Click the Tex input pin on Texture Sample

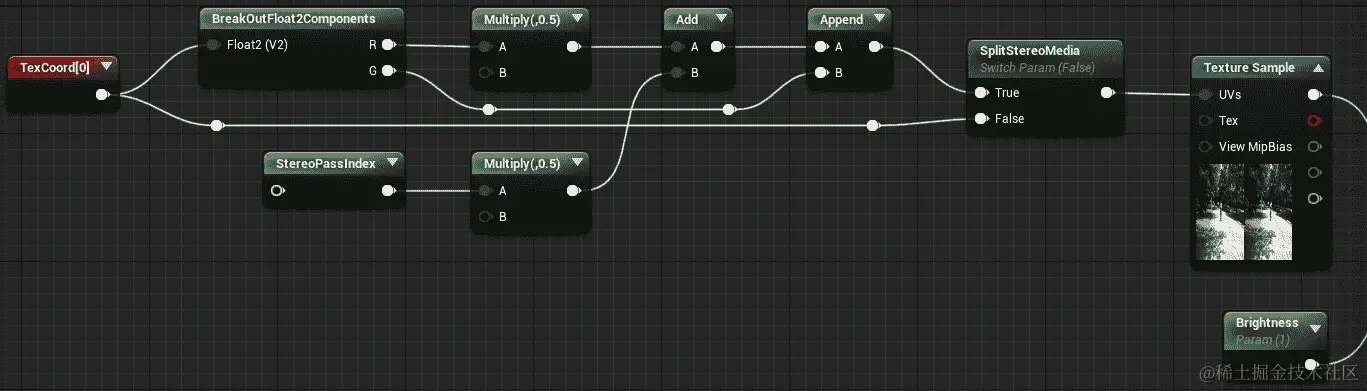click(x=1205, y=121)
